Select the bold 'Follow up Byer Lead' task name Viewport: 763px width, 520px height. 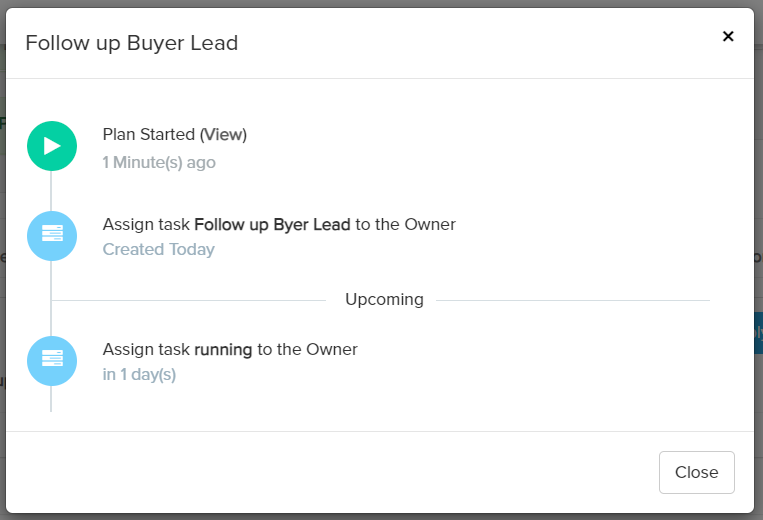coord(272,224)
